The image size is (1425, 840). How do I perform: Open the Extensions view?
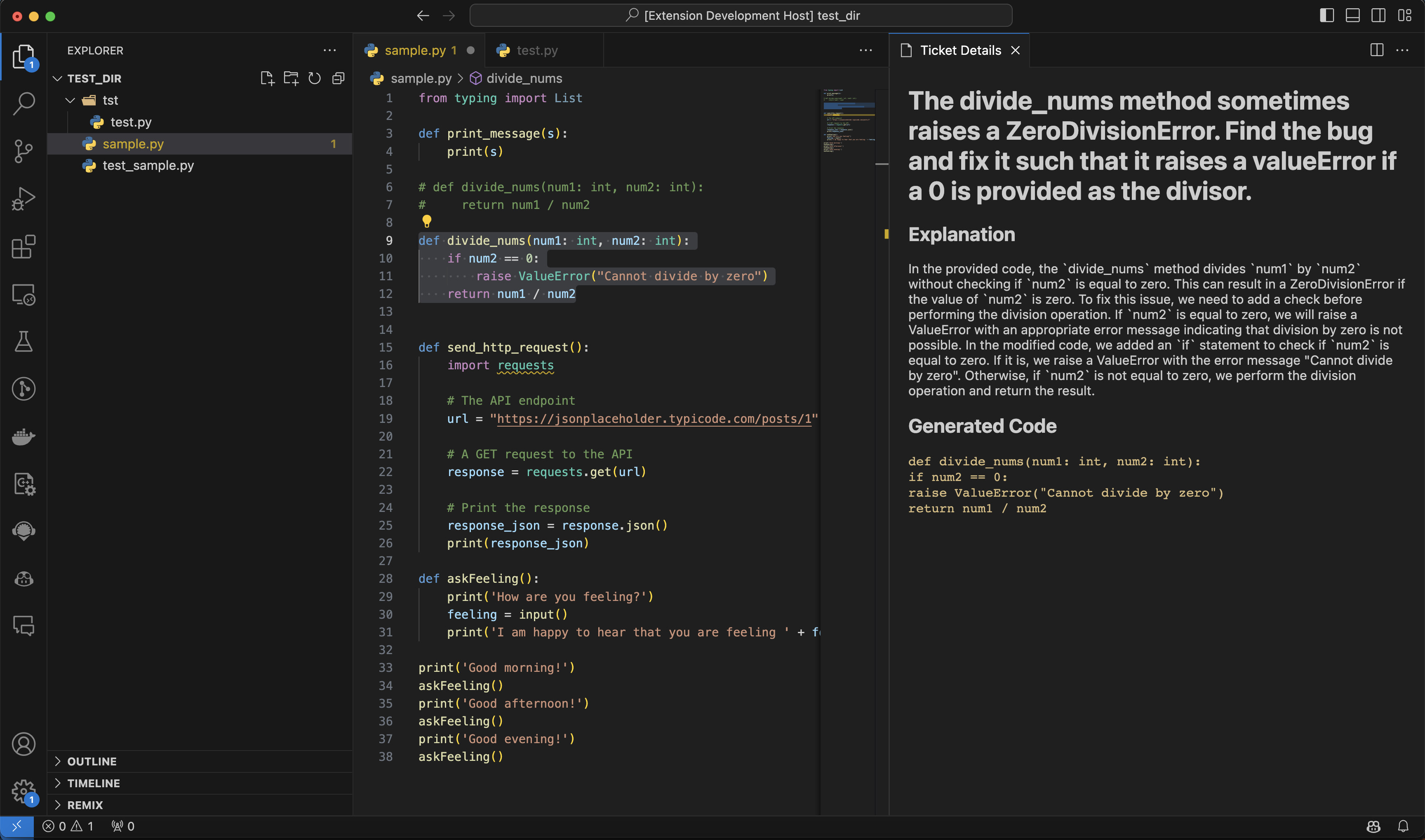(23, 247)
